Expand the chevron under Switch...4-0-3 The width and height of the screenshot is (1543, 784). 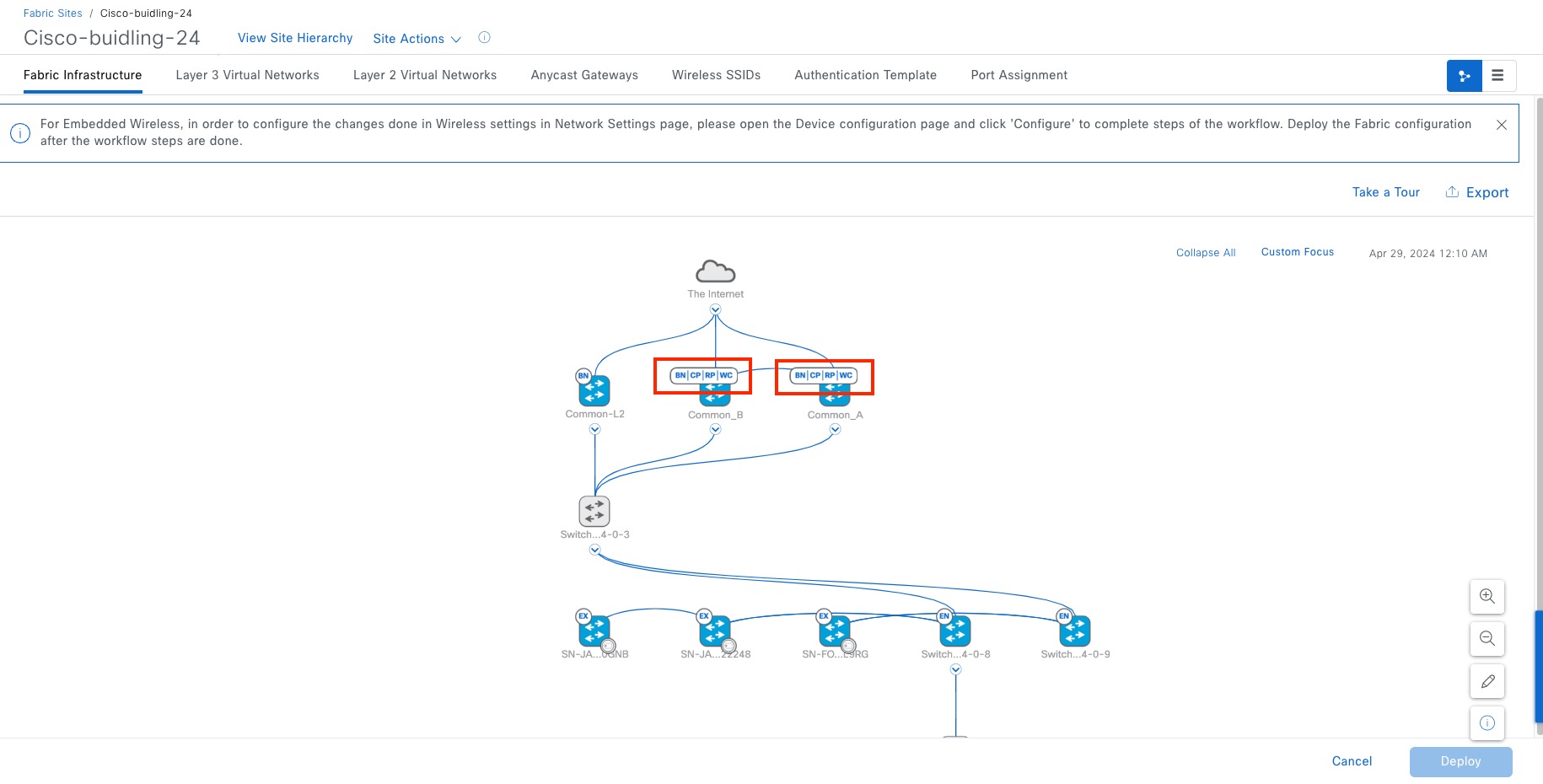[x=594, y=549]
